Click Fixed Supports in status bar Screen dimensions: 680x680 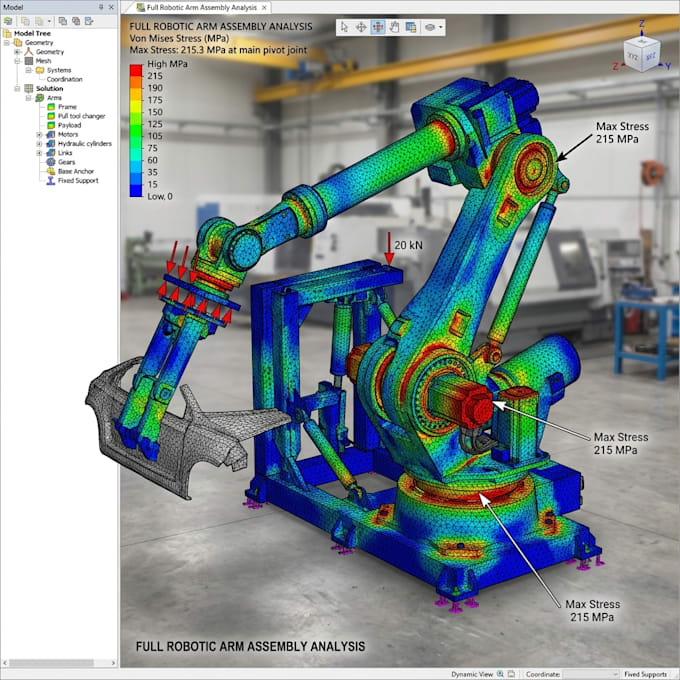coord(645,674)
